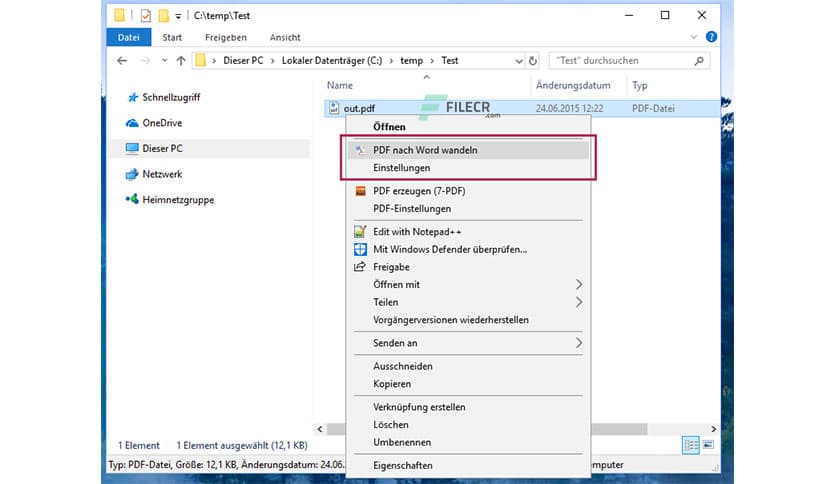Choose Kopieren
This screenshot has height=484, width=836.
pos(469,384)
